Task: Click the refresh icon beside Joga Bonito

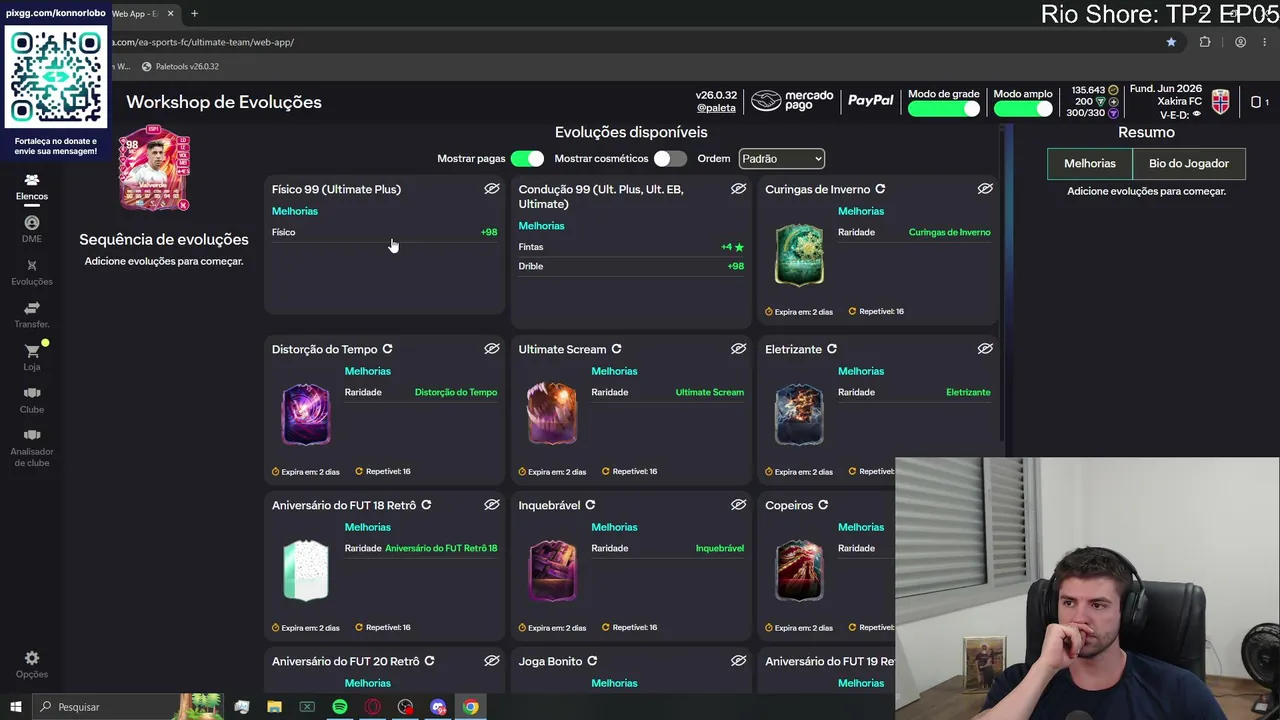Action: (592, 661)
